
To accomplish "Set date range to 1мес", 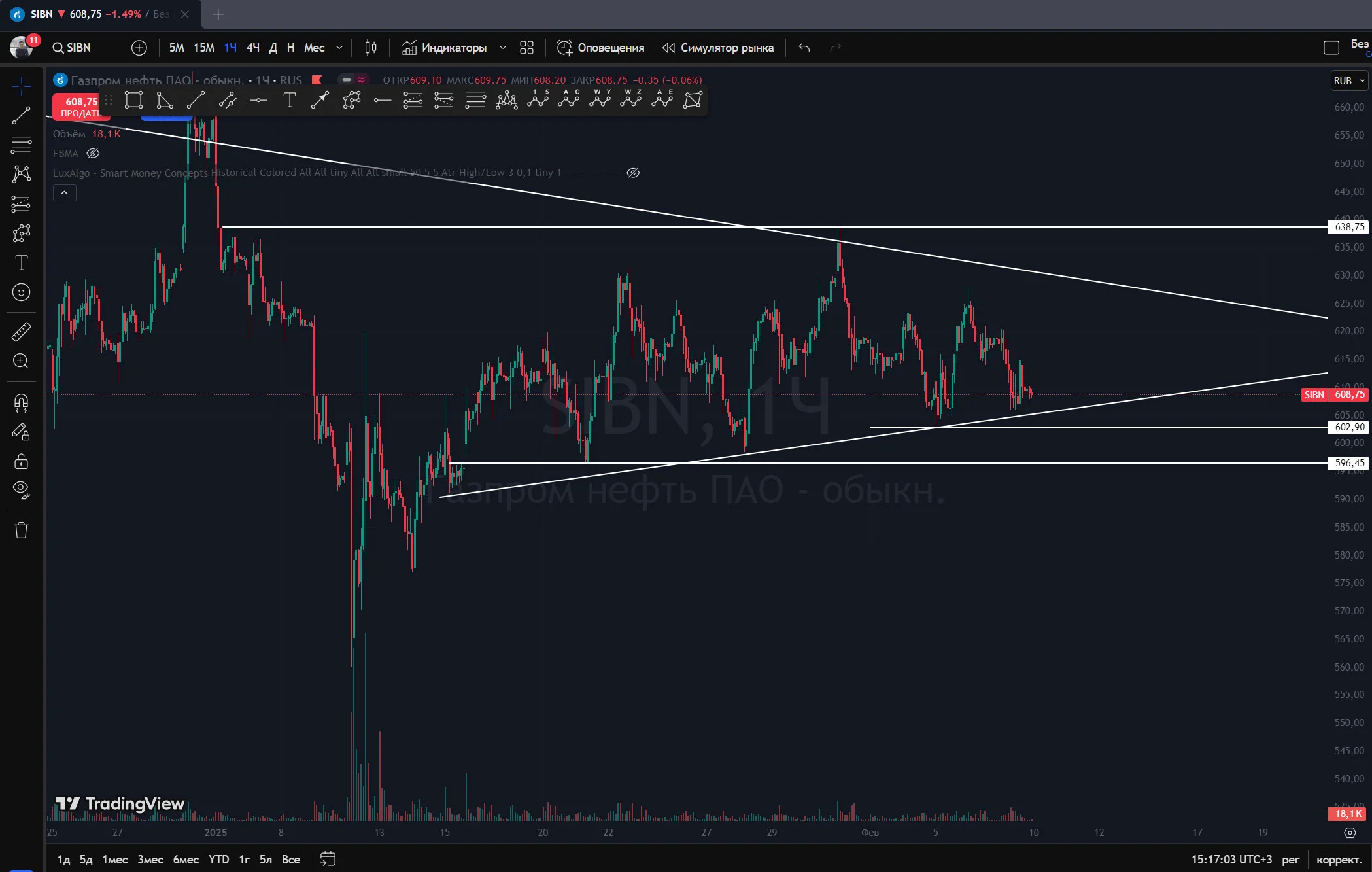I will (x=115, y=860).
